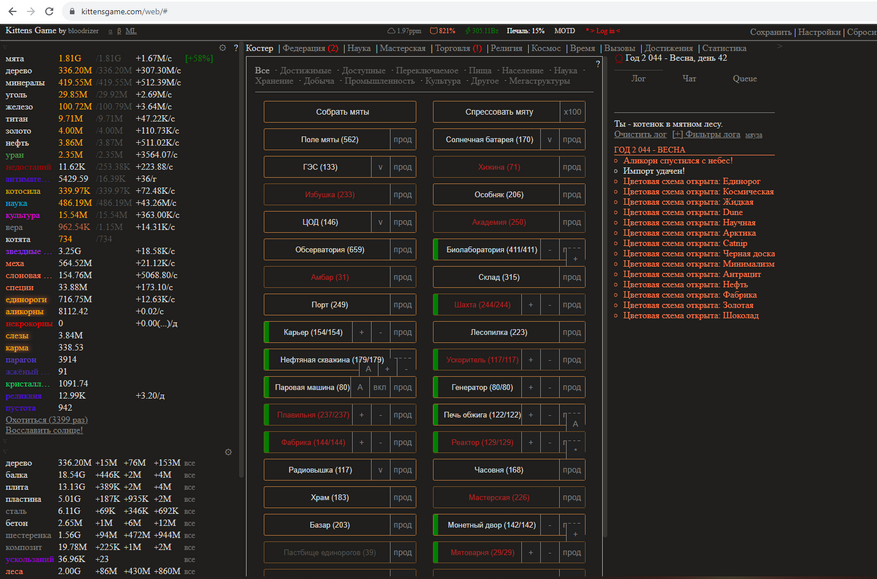Sell a Лесопилка with прод
Image resolution: width=877 pixels, height=579 pixels.
(x=572, y=332)
